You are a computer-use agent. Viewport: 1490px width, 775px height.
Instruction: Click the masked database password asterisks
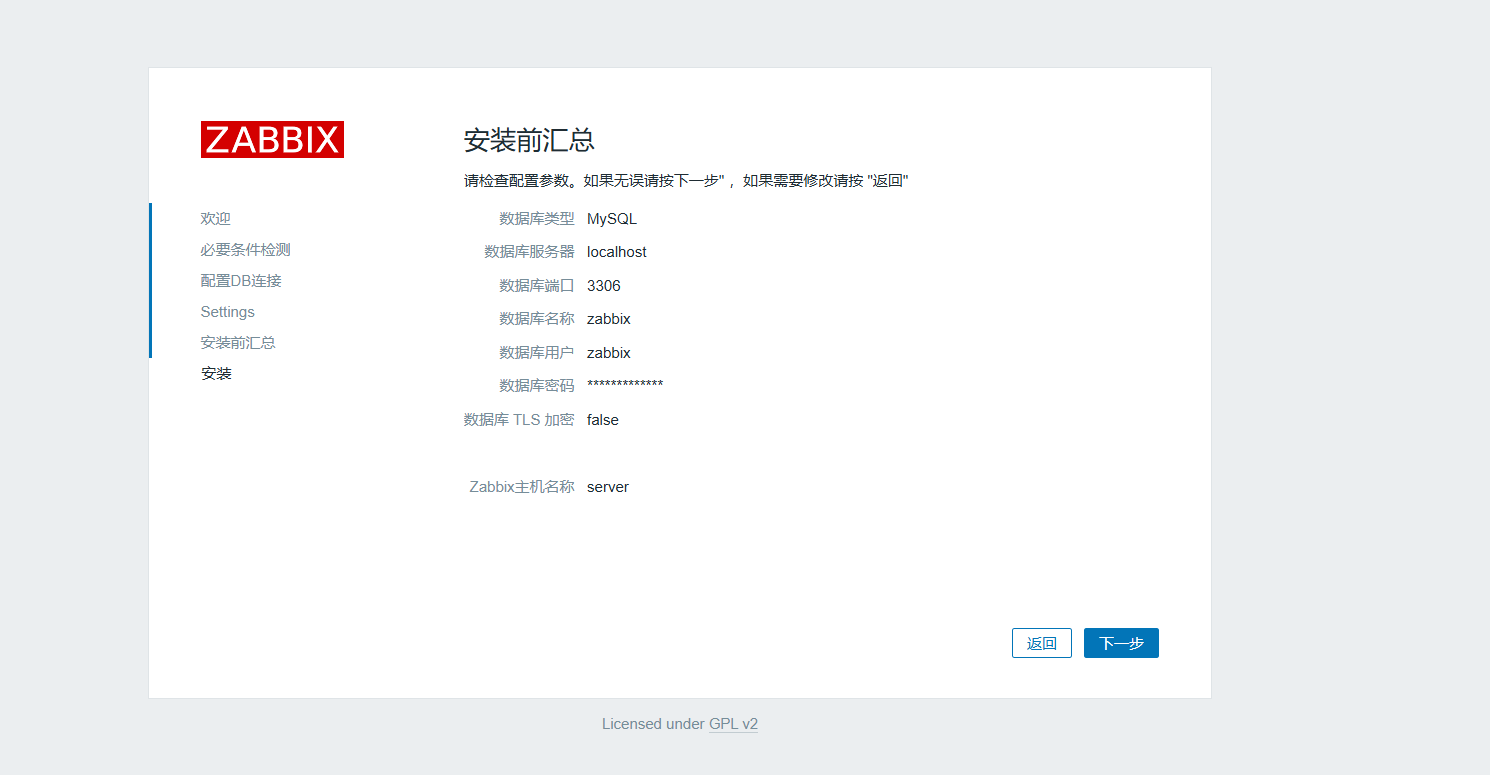point(624,386)
